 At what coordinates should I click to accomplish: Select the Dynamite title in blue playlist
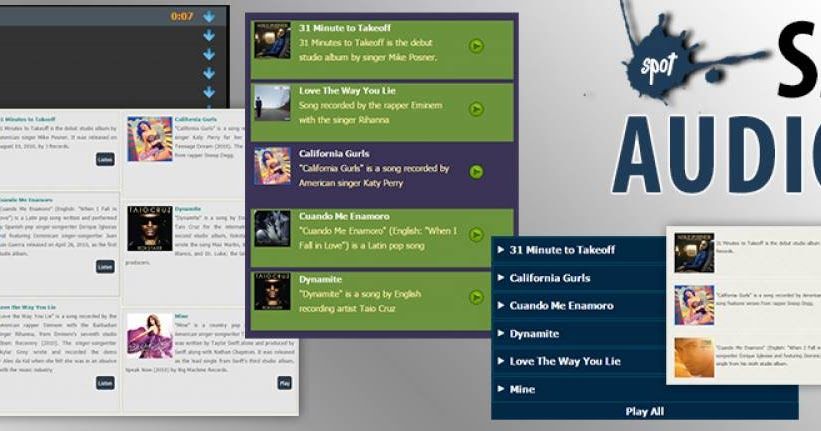click(534, 334)
